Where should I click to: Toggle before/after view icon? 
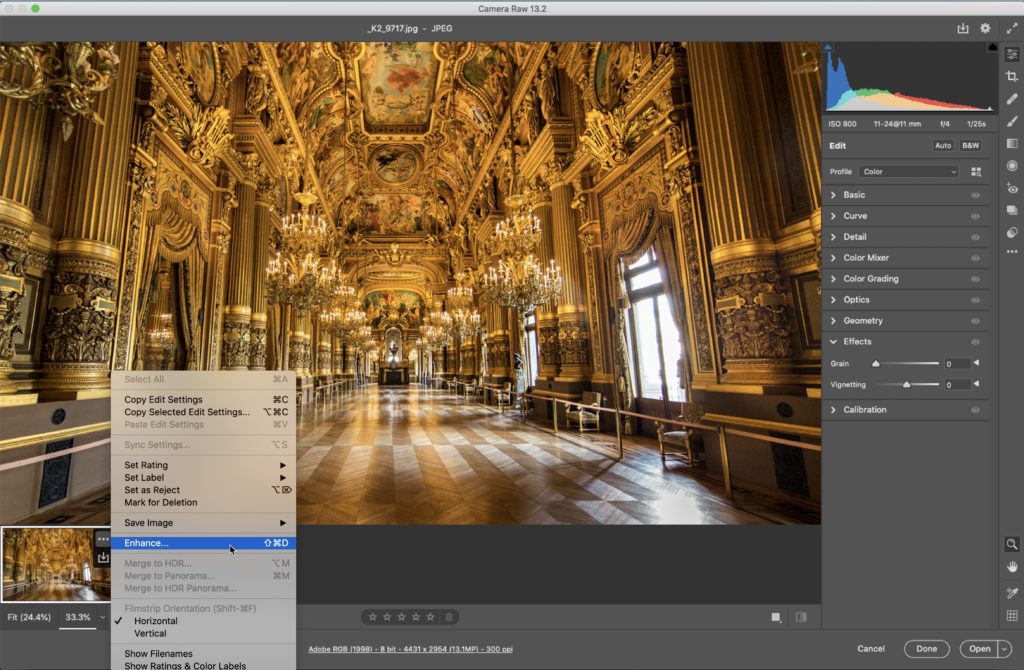(801, 617)
